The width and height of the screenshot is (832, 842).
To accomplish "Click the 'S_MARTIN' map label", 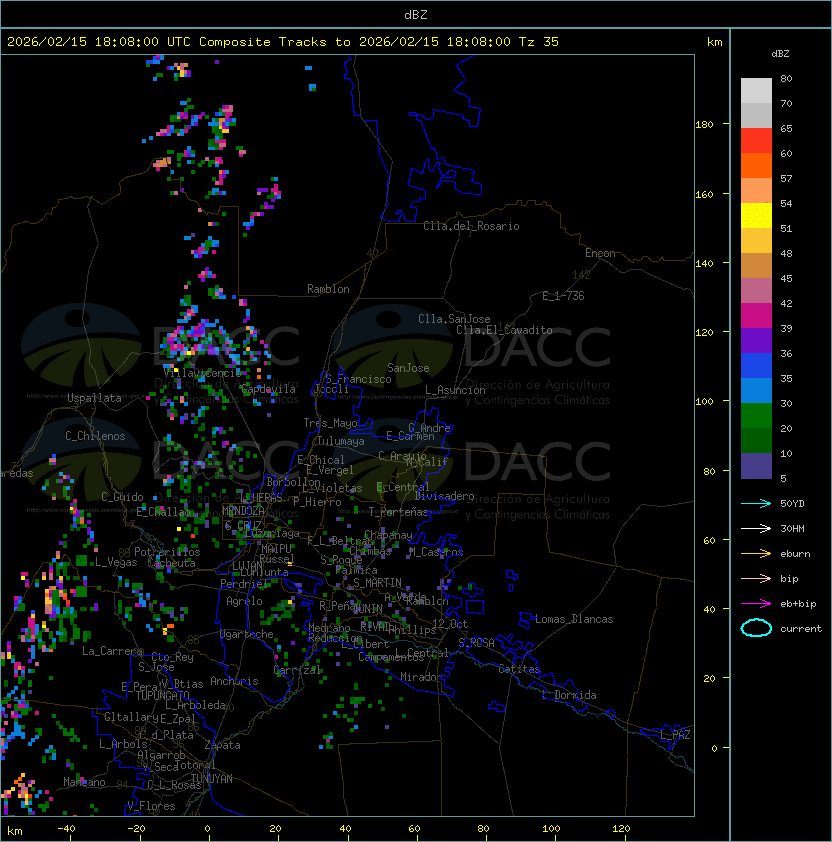I will (377, 583).
